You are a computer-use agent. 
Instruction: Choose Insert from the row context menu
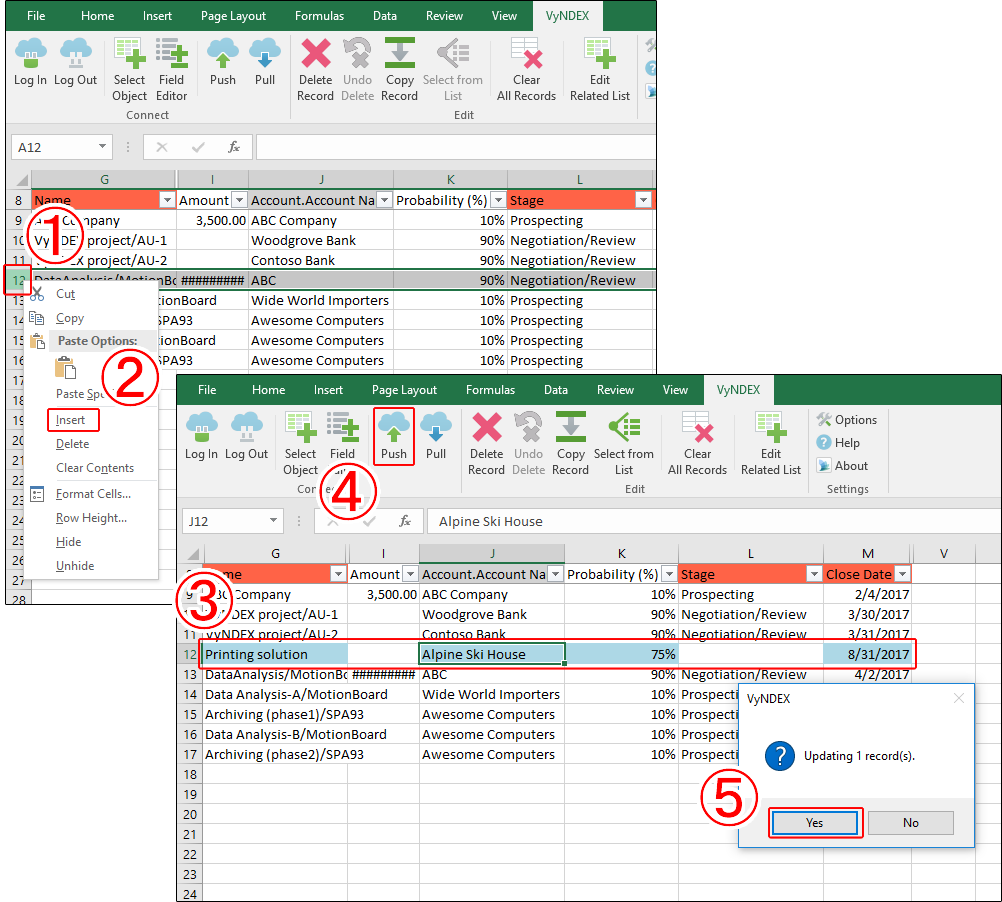tap(70, 420)
